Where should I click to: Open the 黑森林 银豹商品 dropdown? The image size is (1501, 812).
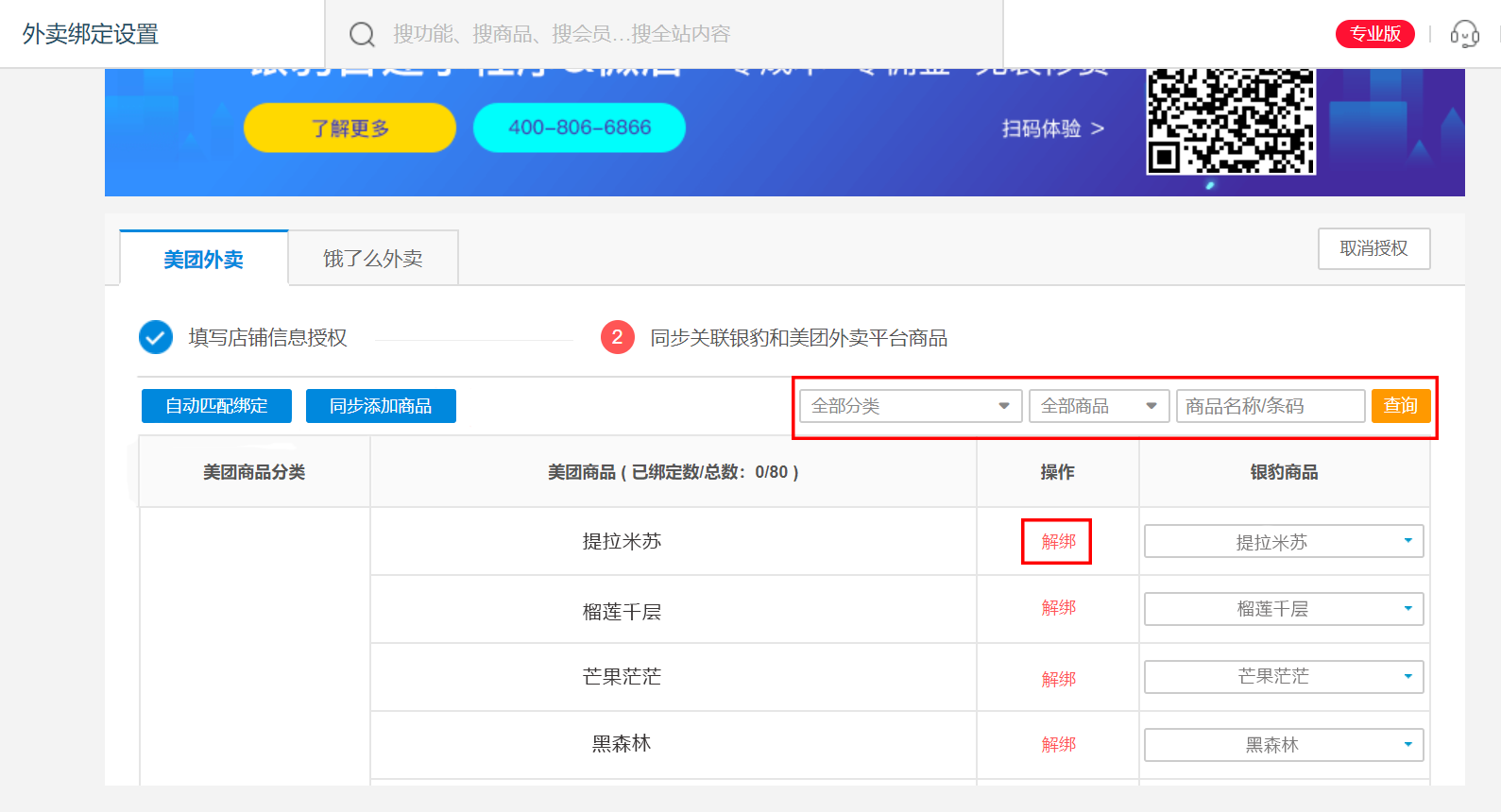click(x=1284, y=745)
